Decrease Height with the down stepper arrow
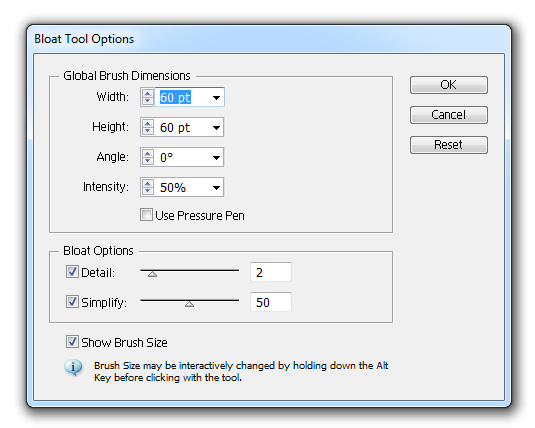The image size is (535, 428). (147, 131)
